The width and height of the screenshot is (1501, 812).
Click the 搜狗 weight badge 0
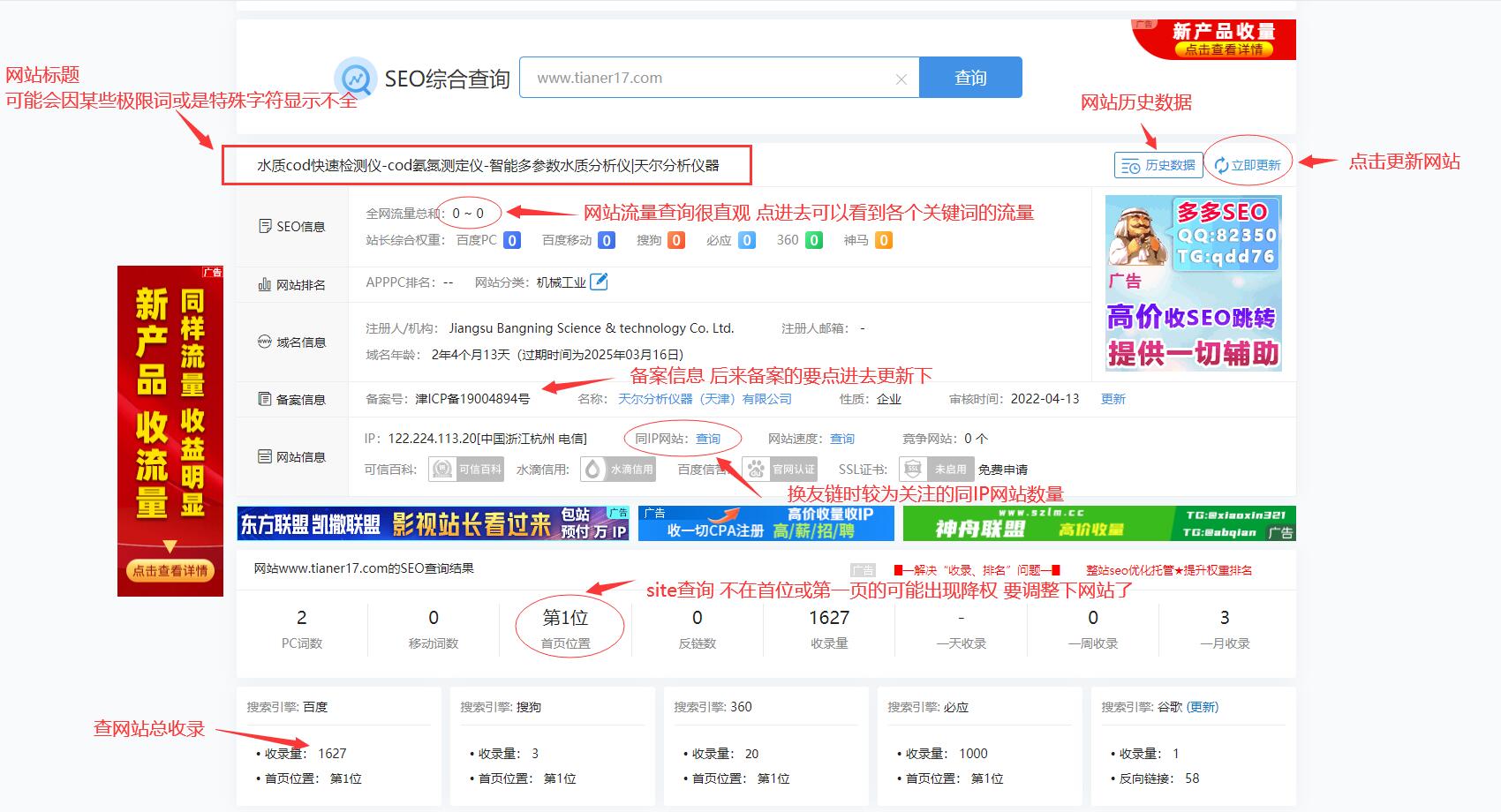point(675,240)
